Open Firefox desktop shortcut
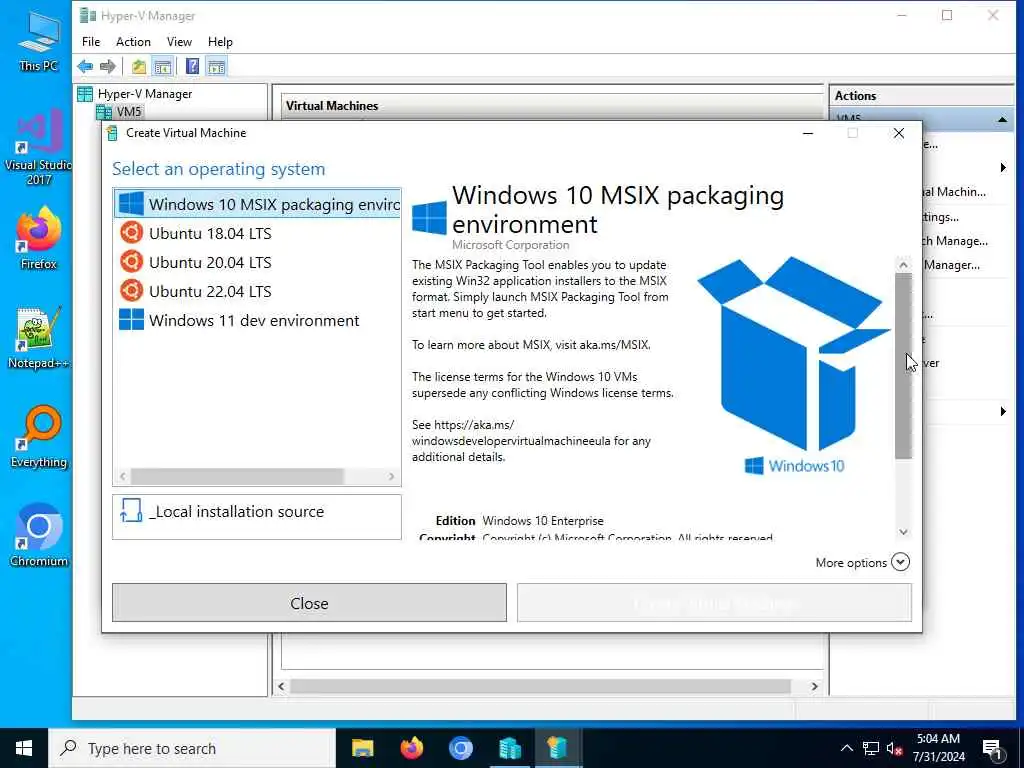 [39, 238]
